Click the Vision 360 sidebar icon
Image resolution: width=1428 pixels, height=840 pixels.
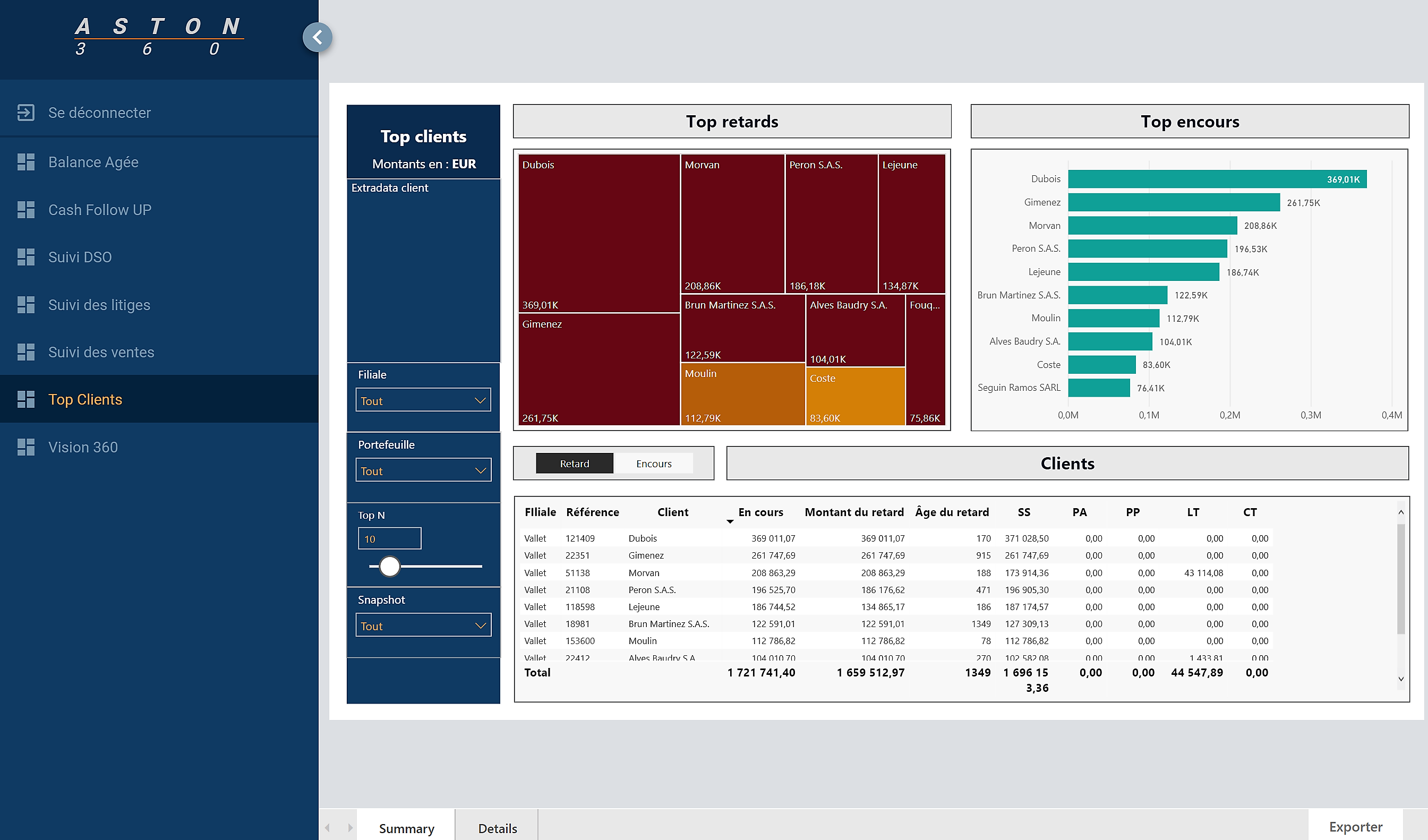coord(27,446)
